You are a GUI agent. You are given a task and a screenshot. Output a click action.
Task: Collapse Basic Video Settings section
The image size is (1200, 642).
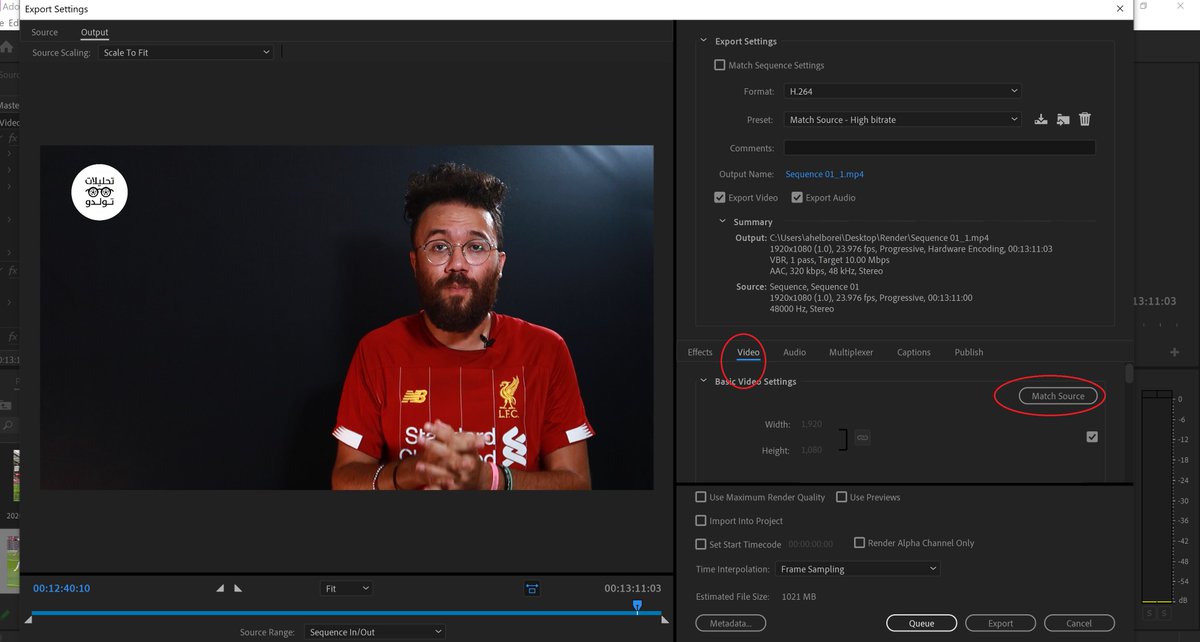click(704, 381)
